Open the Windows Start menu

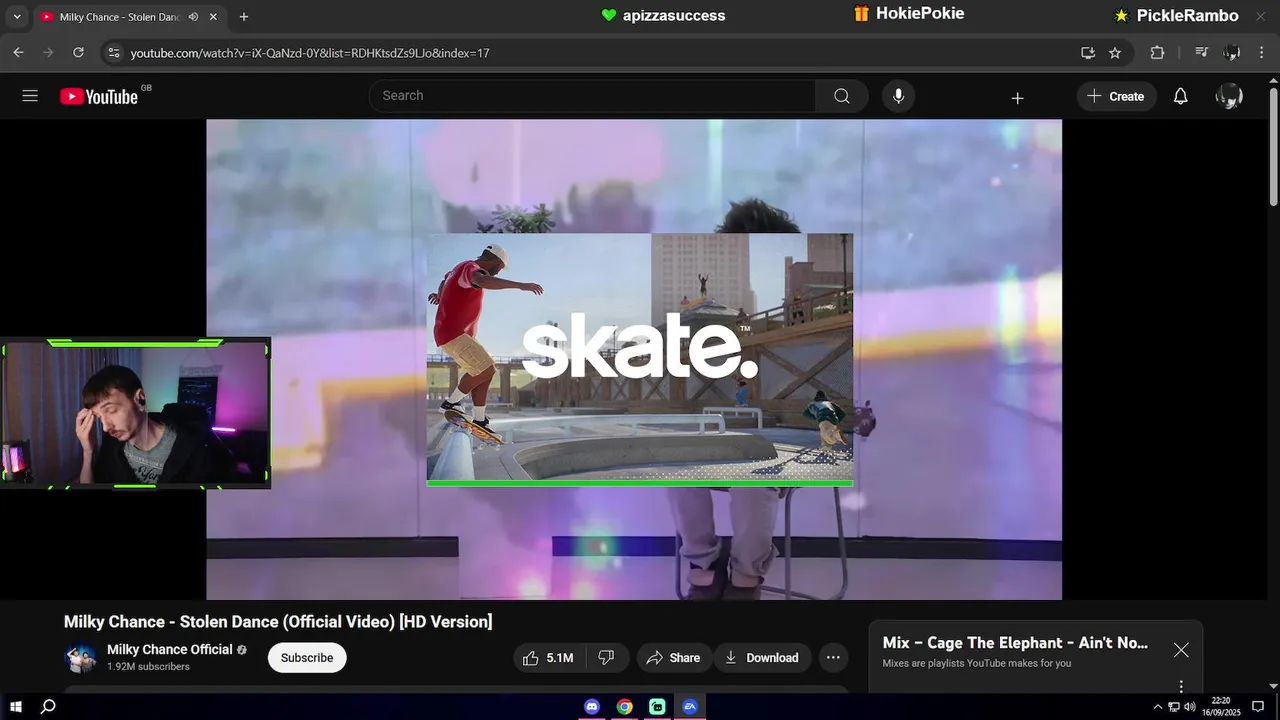[16, 707]
